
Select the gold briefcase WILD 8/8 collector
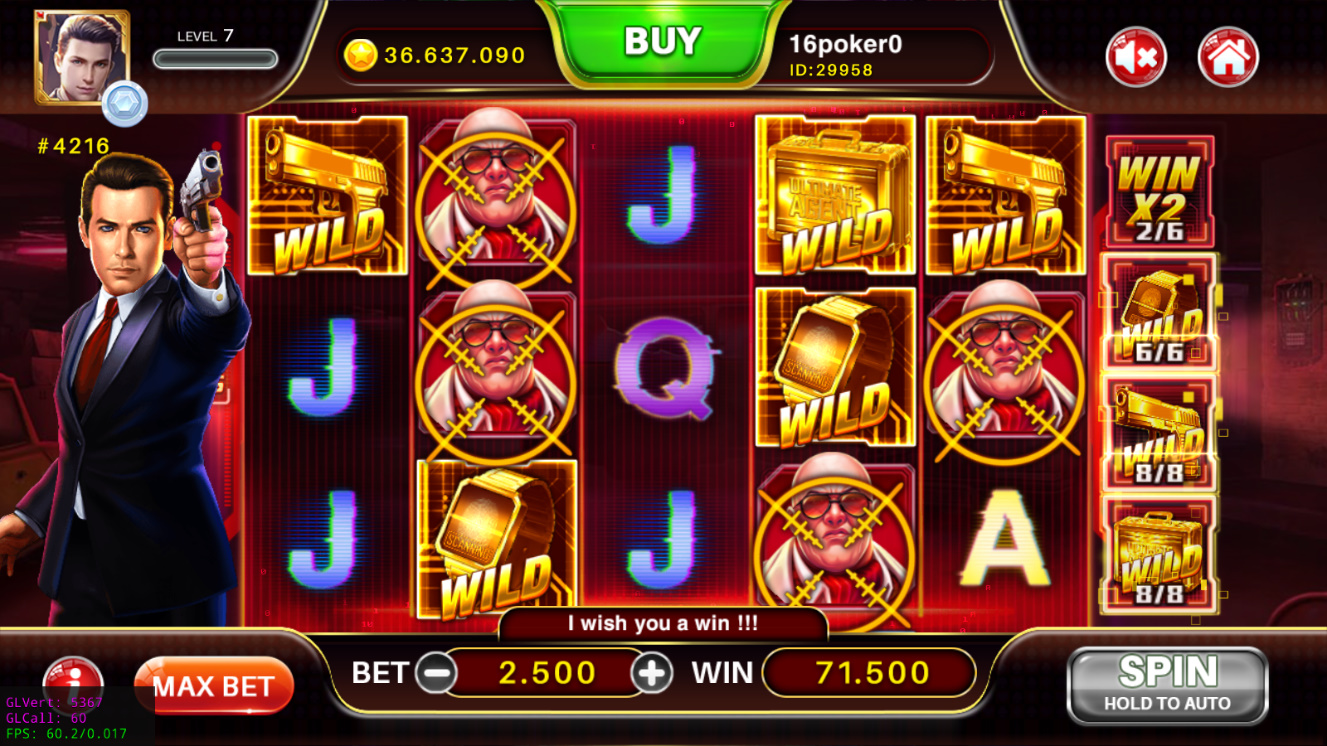1159,553
